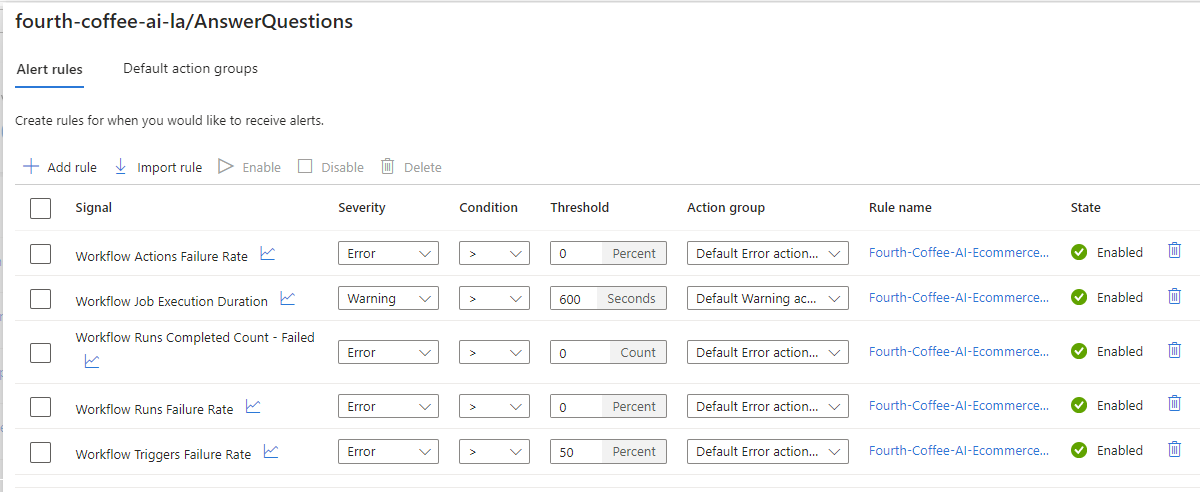The height and width of the screenshot is (493, 1200).
Task: Check the Workflow Triggers Failure Rate row checkbox
Action: 40,452
